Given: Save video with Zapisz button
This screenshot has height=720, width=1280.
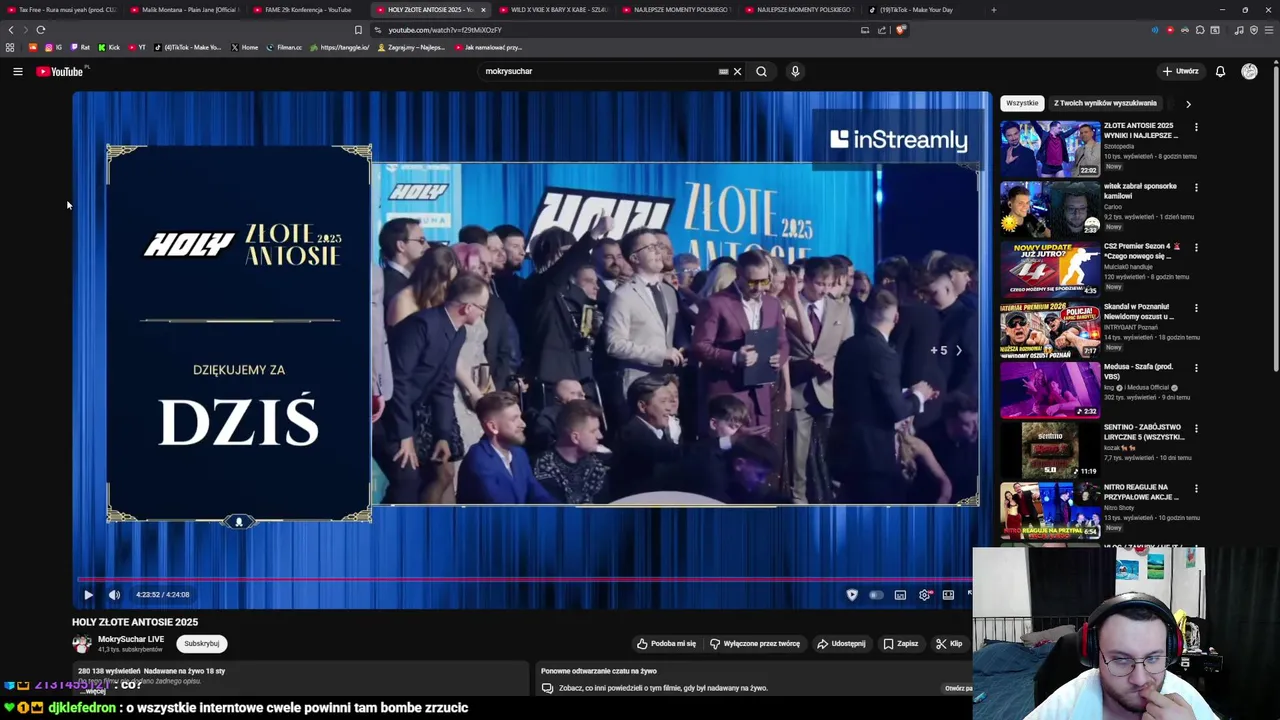Looking at the screenshot, I should click(900, 643).
